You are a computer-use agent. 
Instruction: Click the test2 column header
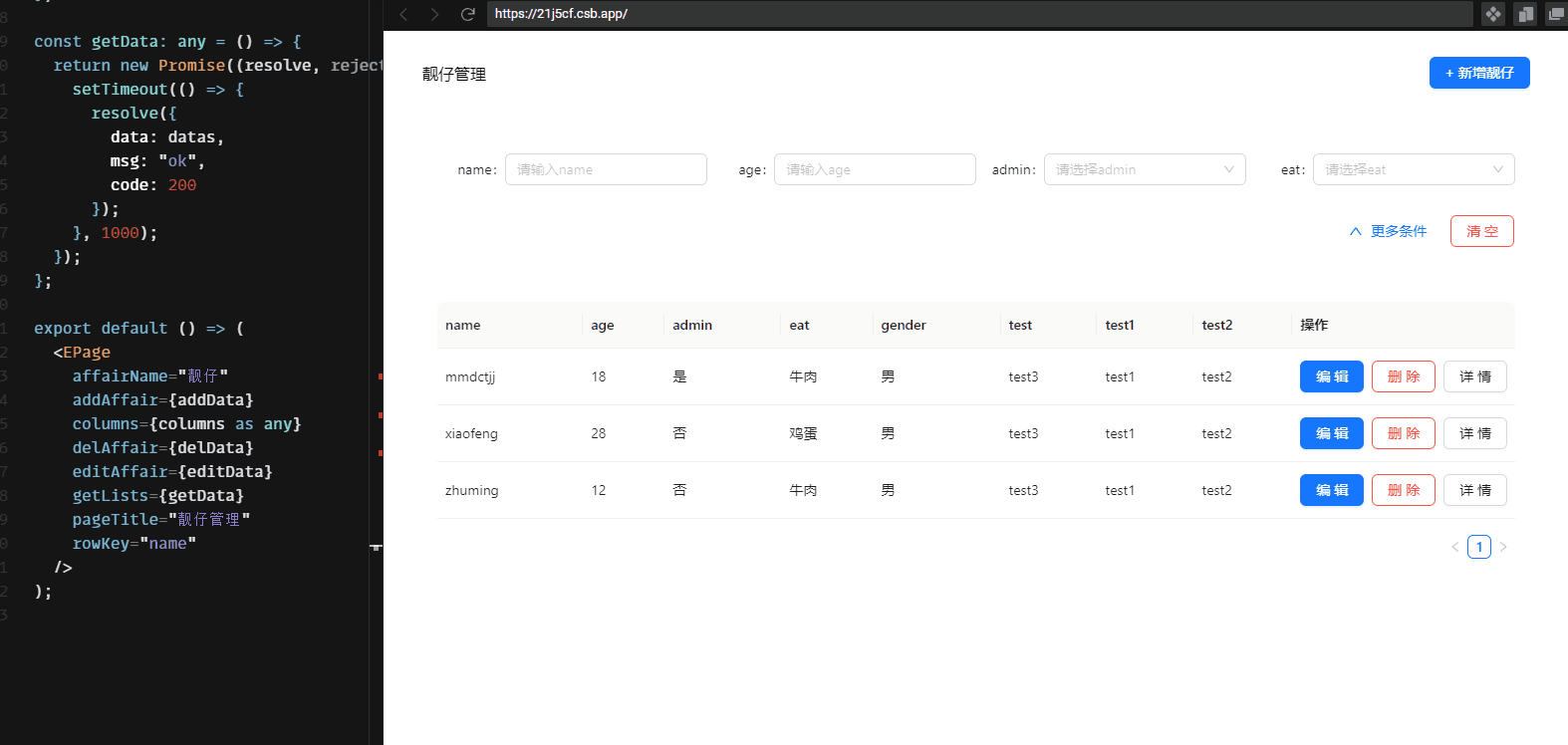[x=1242, y=325]
